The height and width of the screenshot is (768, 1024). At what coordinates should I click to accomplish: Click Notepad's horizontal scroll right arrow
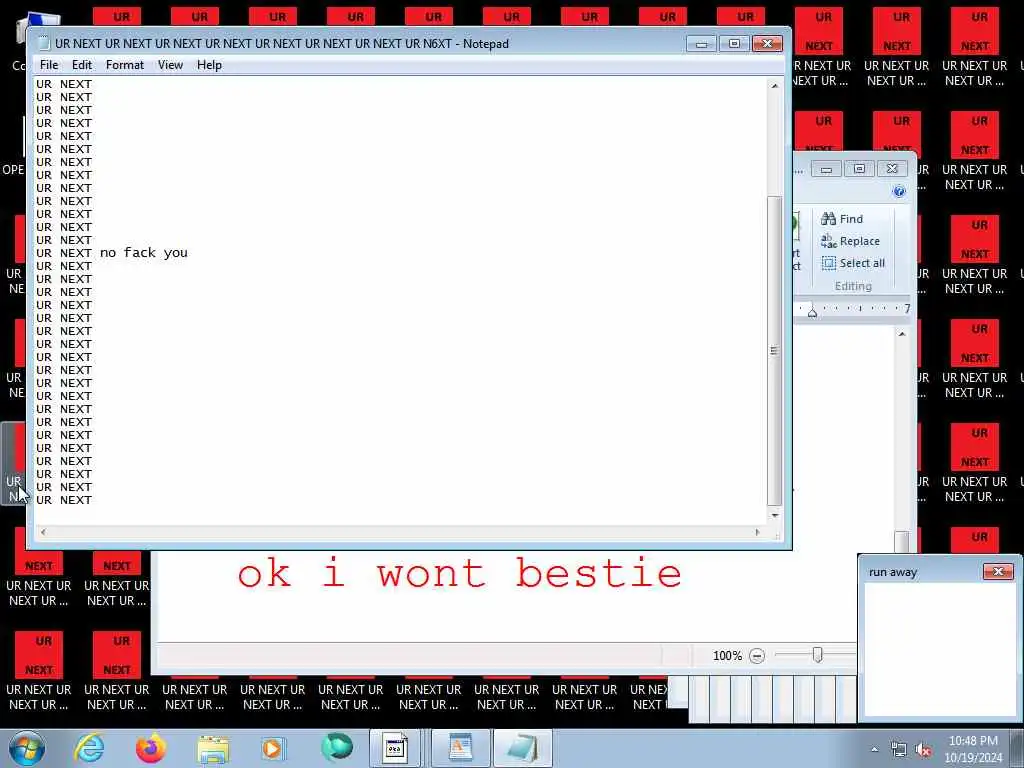pos(758,532)
